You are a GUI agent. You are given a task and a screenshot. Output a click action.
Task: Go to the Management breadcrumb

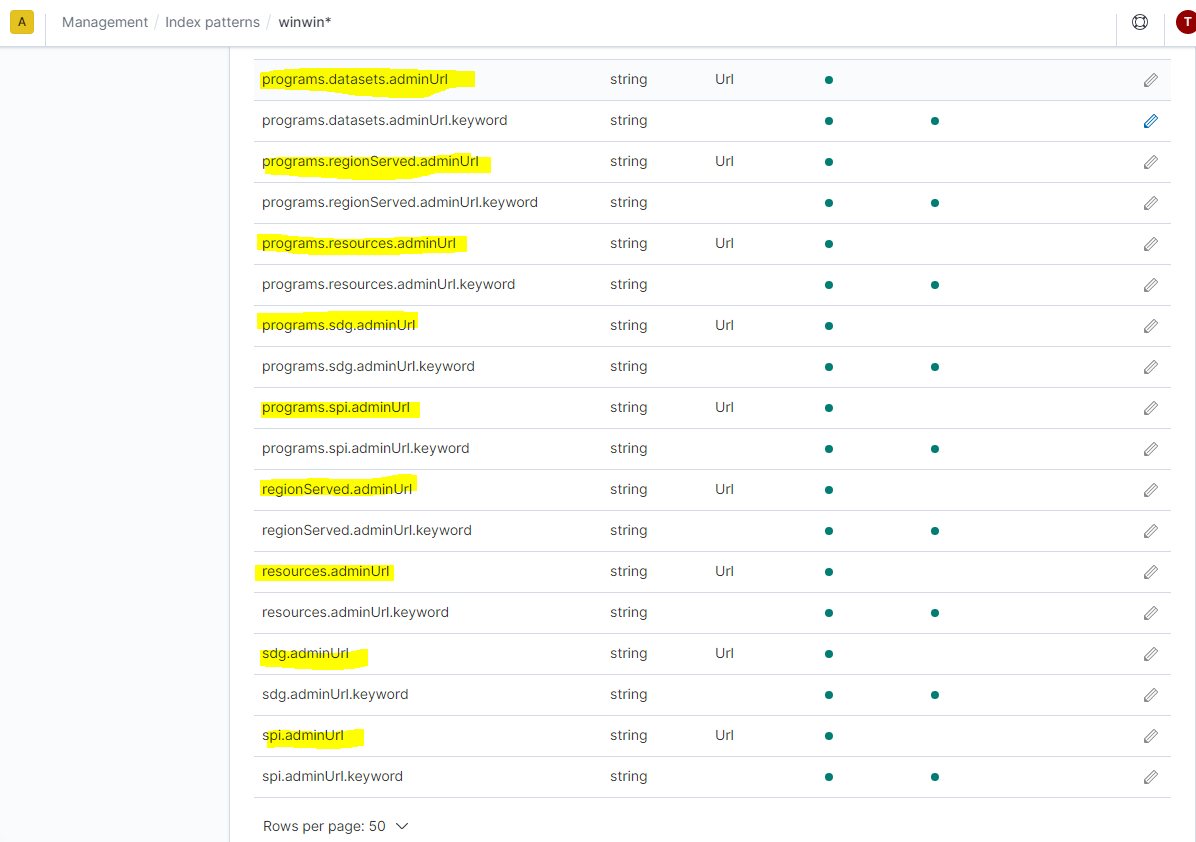(105, 21)
